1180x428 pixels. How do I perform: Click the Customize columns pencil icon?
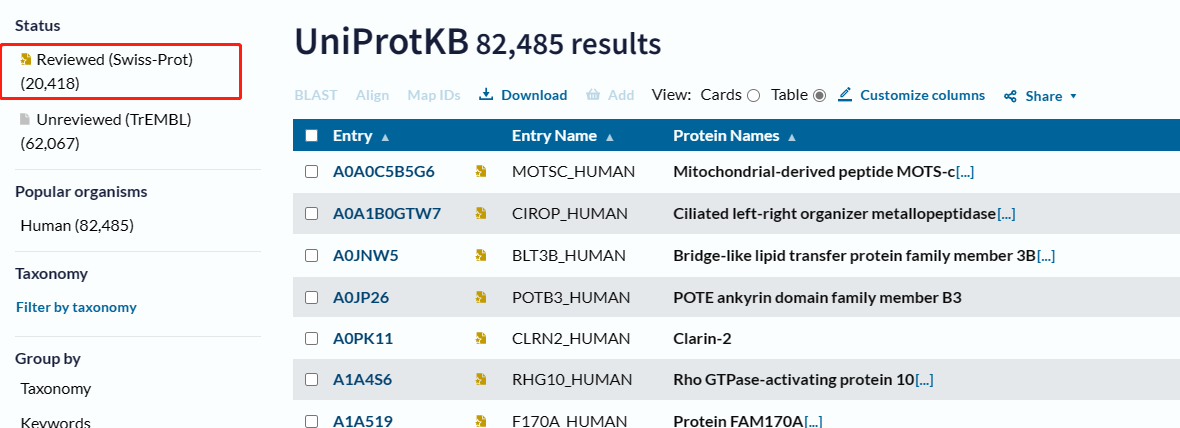point(845,95)
